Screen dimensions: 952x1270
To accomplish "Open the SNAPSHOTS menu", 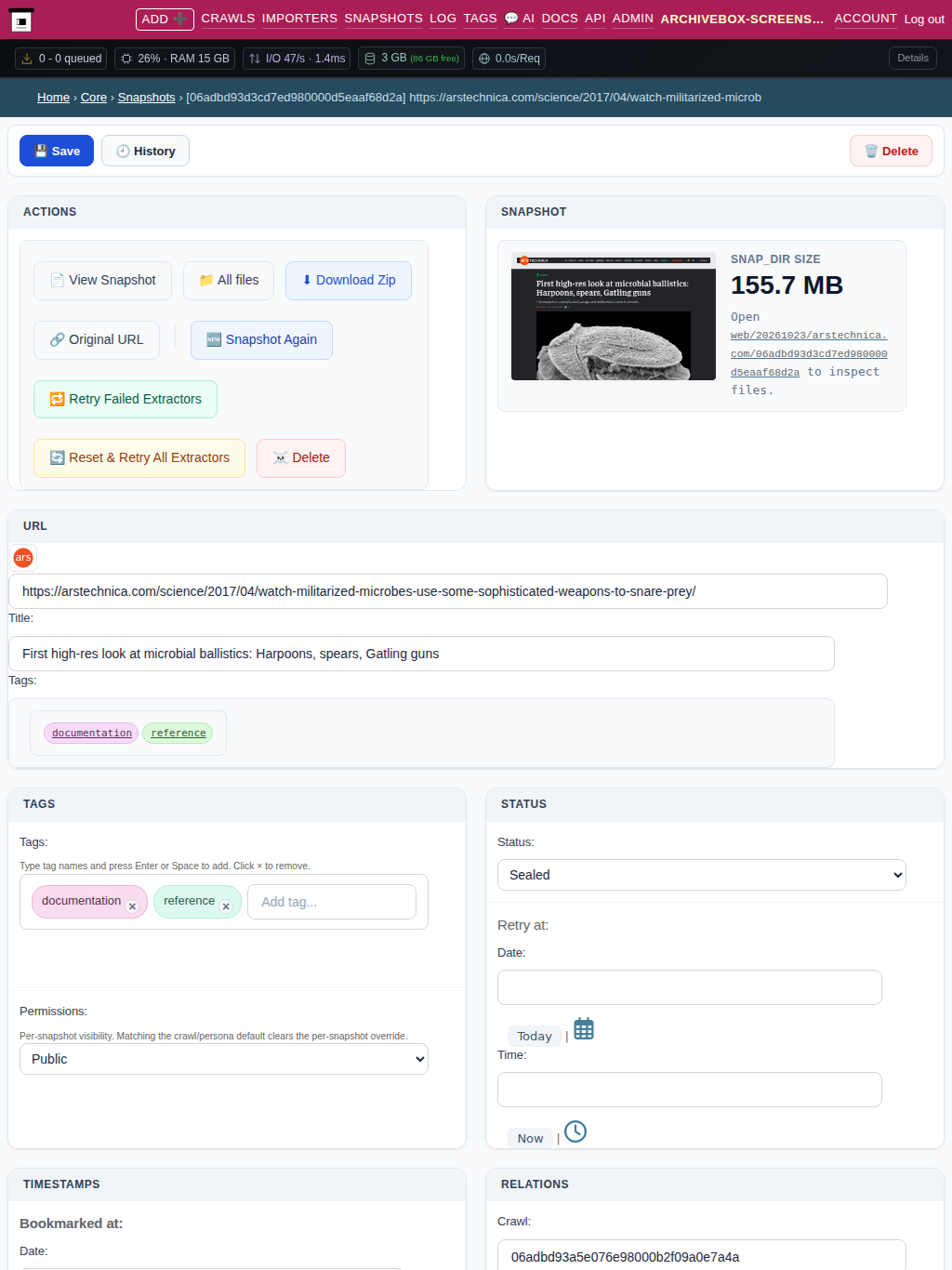I will [383, 19].
